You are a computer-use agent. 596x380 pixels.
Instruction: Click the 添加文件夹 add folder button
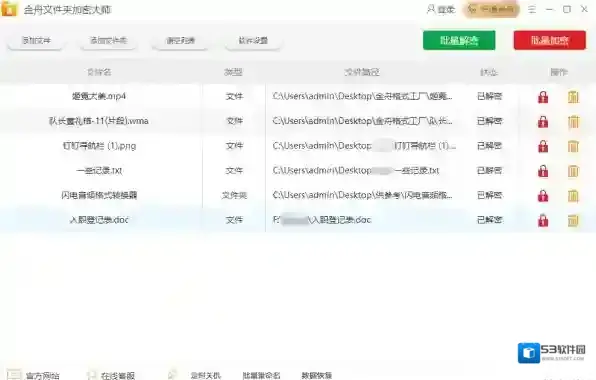108,40
